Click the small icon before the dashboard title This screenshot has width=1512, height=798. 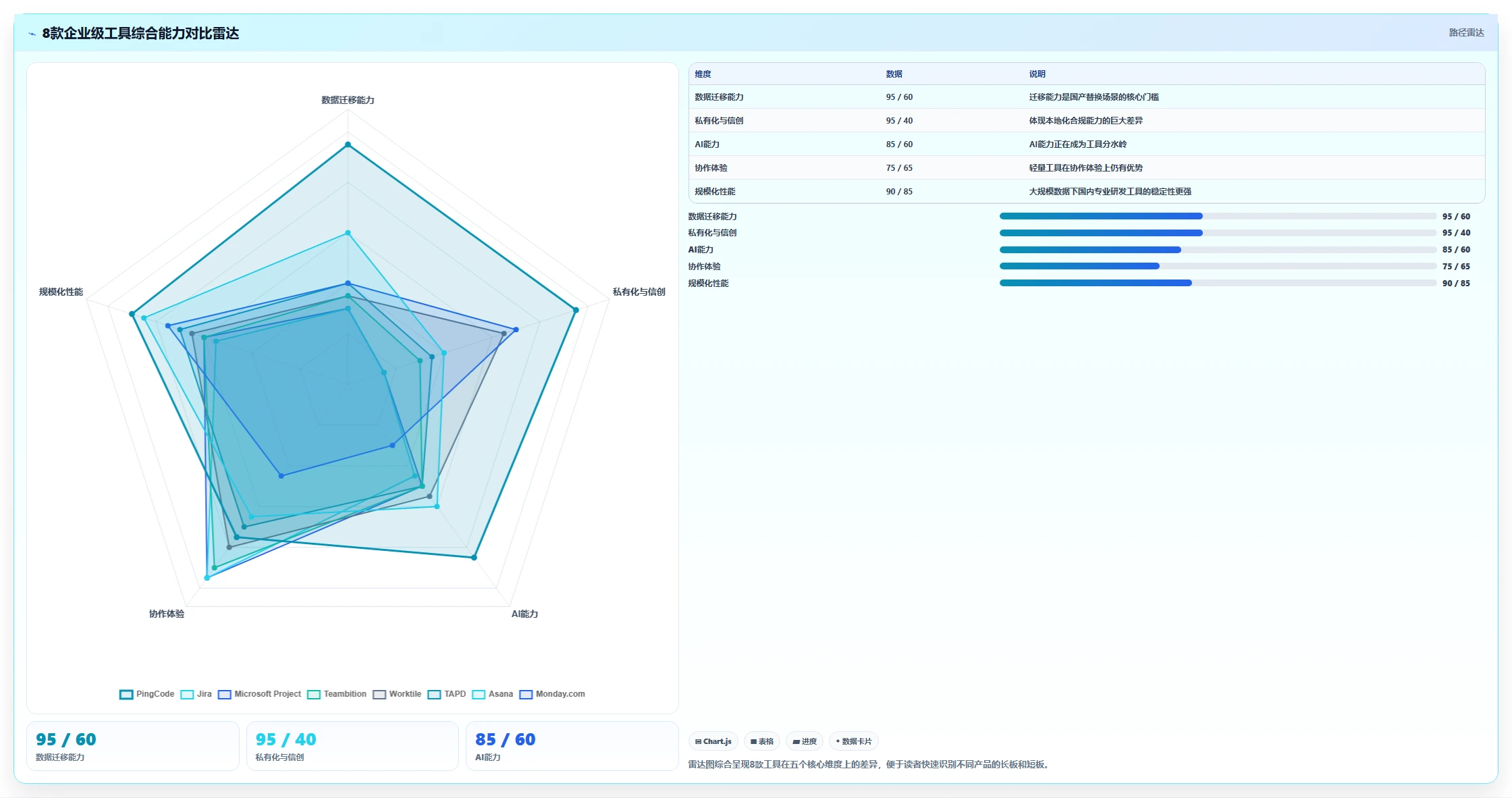pyautogui.click(x=32, y=34)
